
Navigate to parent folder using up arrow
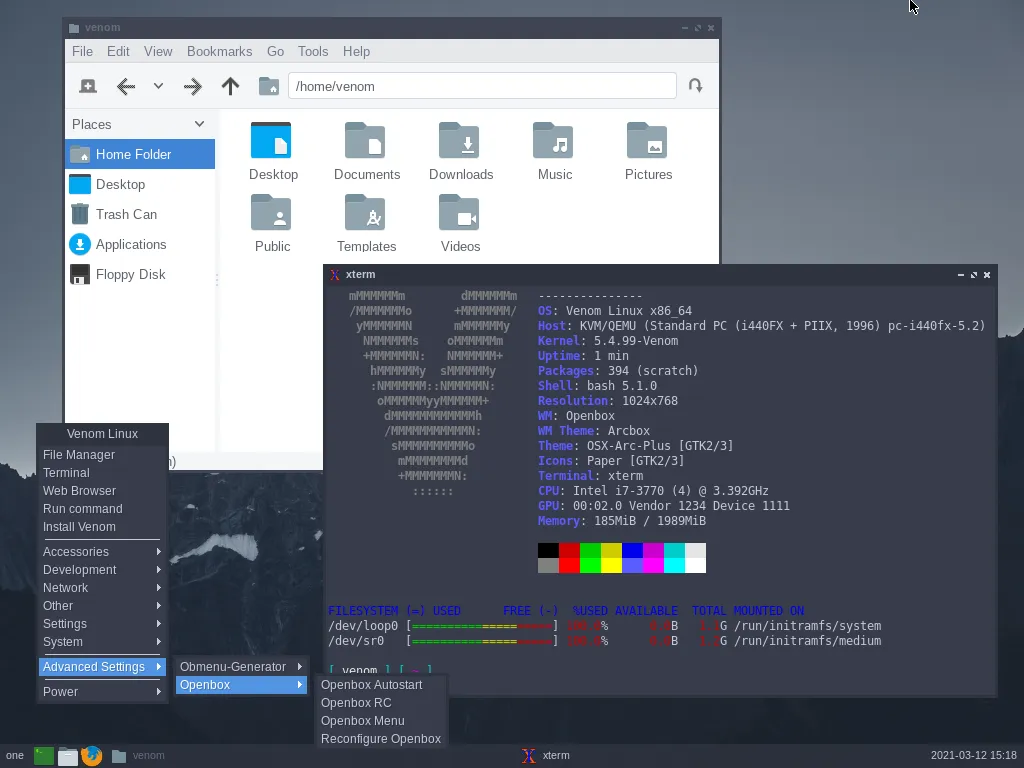point(230,86)
